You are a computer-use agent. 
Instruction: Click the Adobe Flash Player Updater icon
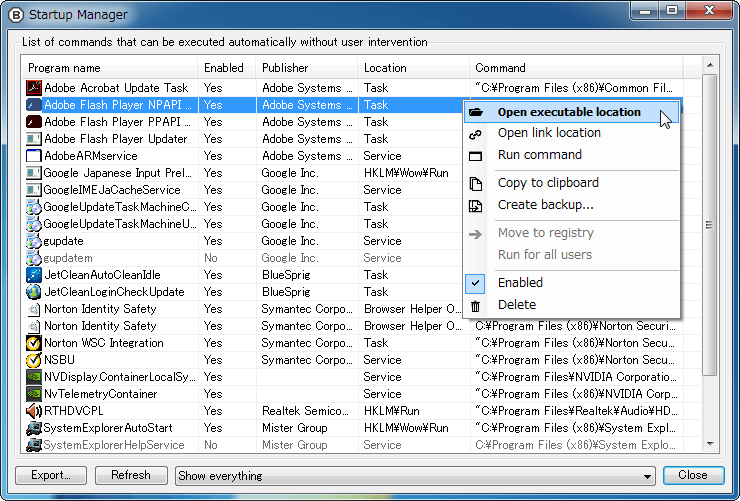(x=34, y=139)
